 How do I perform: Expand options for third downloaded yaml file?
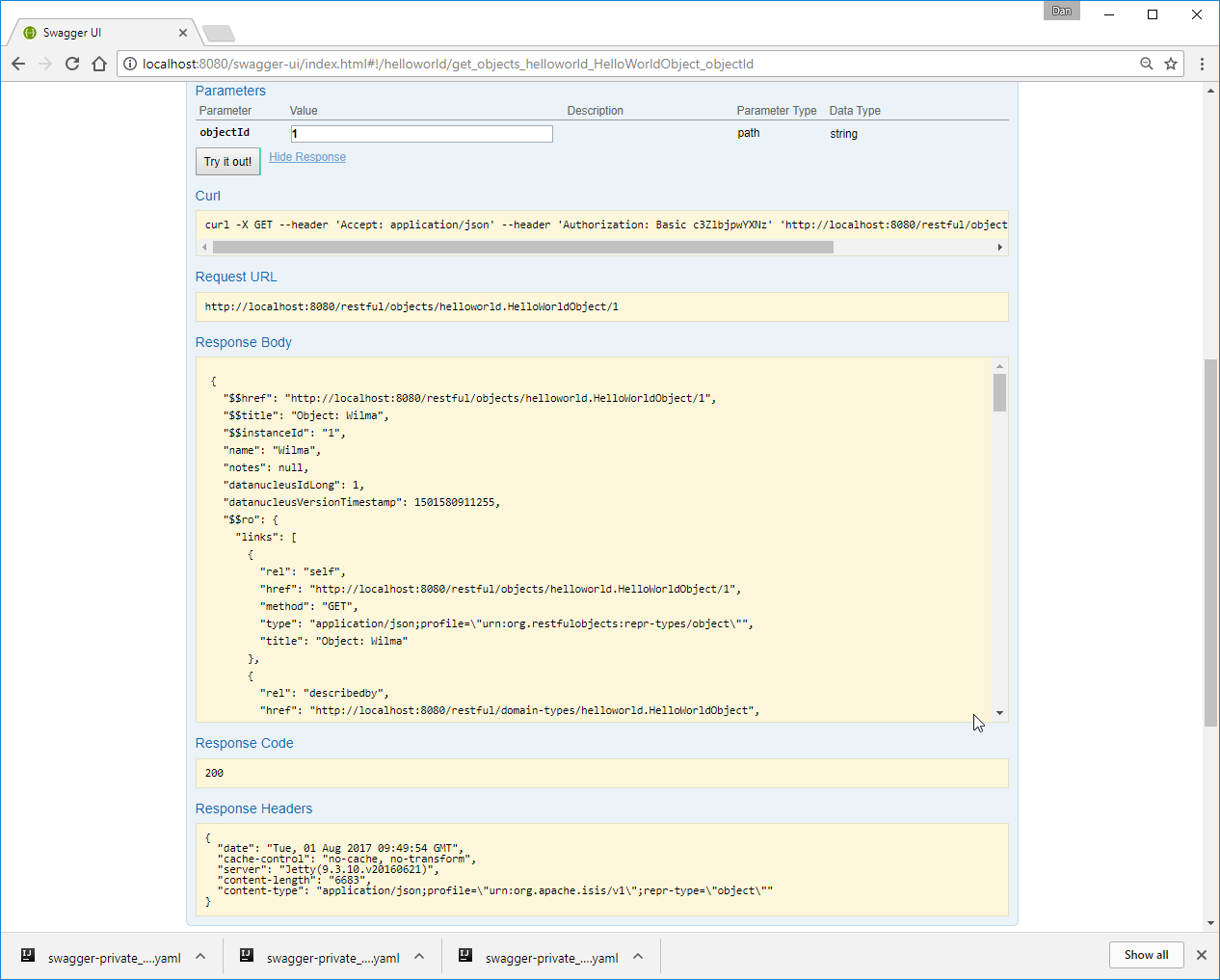tap(638, 957)
